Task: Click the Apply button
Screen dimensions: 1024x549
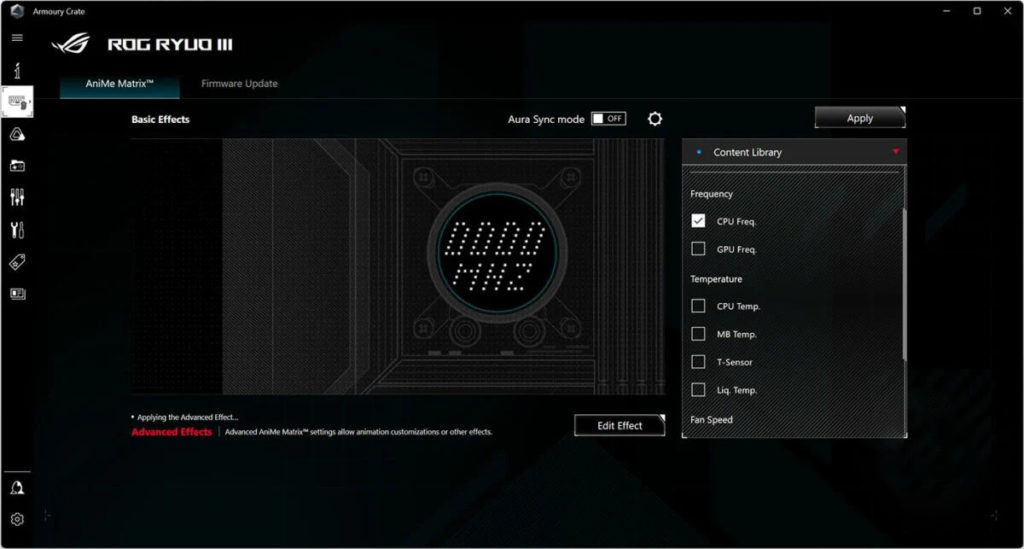Action: (859, 118)
